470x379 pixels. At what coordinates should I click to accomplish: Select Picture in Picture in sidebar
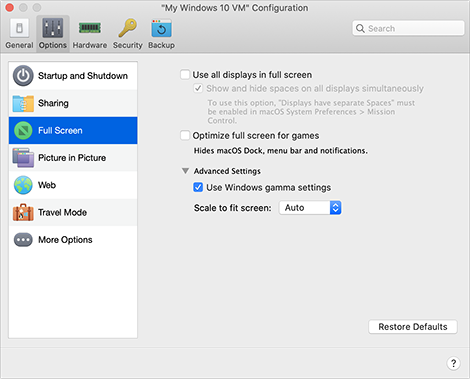[73, 158]
